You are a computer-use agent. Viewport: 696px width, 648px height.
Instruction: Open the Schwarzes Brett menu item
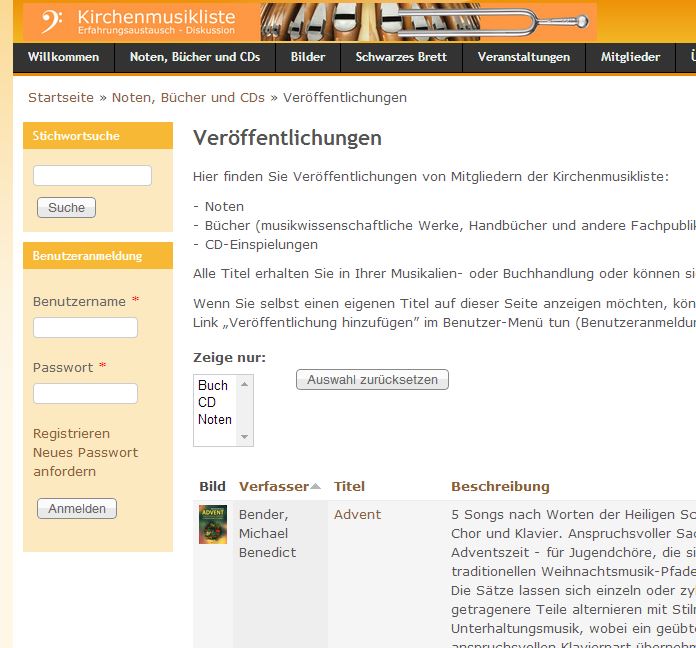[x=401, y=57]
